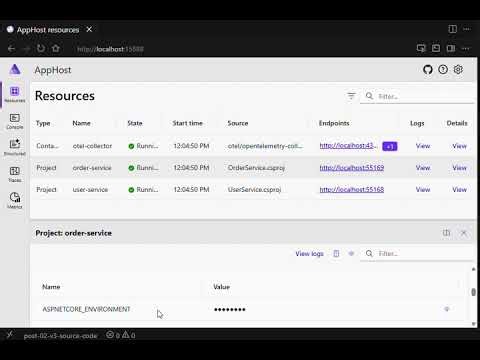480x360 pixels.
Task: Close the AppHost resources tab
Action: pyautogui.click(x=89, y=29)
